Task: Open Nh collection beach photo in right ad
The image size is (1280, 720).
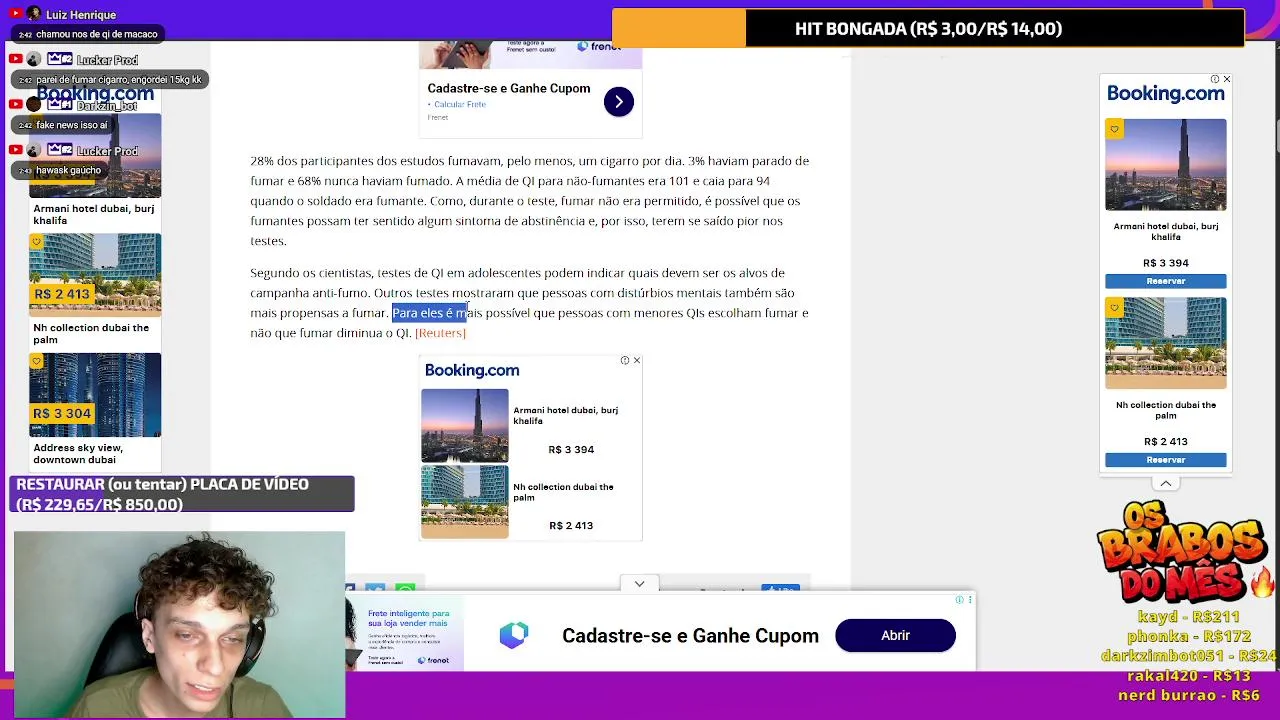Action: pos(1166,343)
